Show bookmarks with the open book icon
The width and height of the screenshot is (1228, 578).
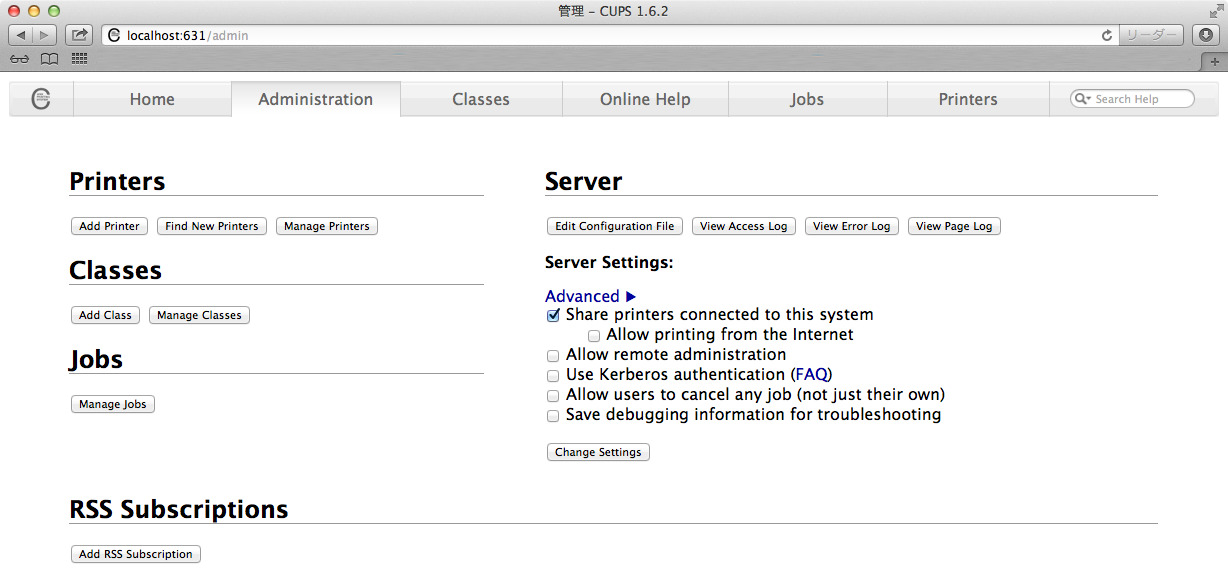point(49,59)
